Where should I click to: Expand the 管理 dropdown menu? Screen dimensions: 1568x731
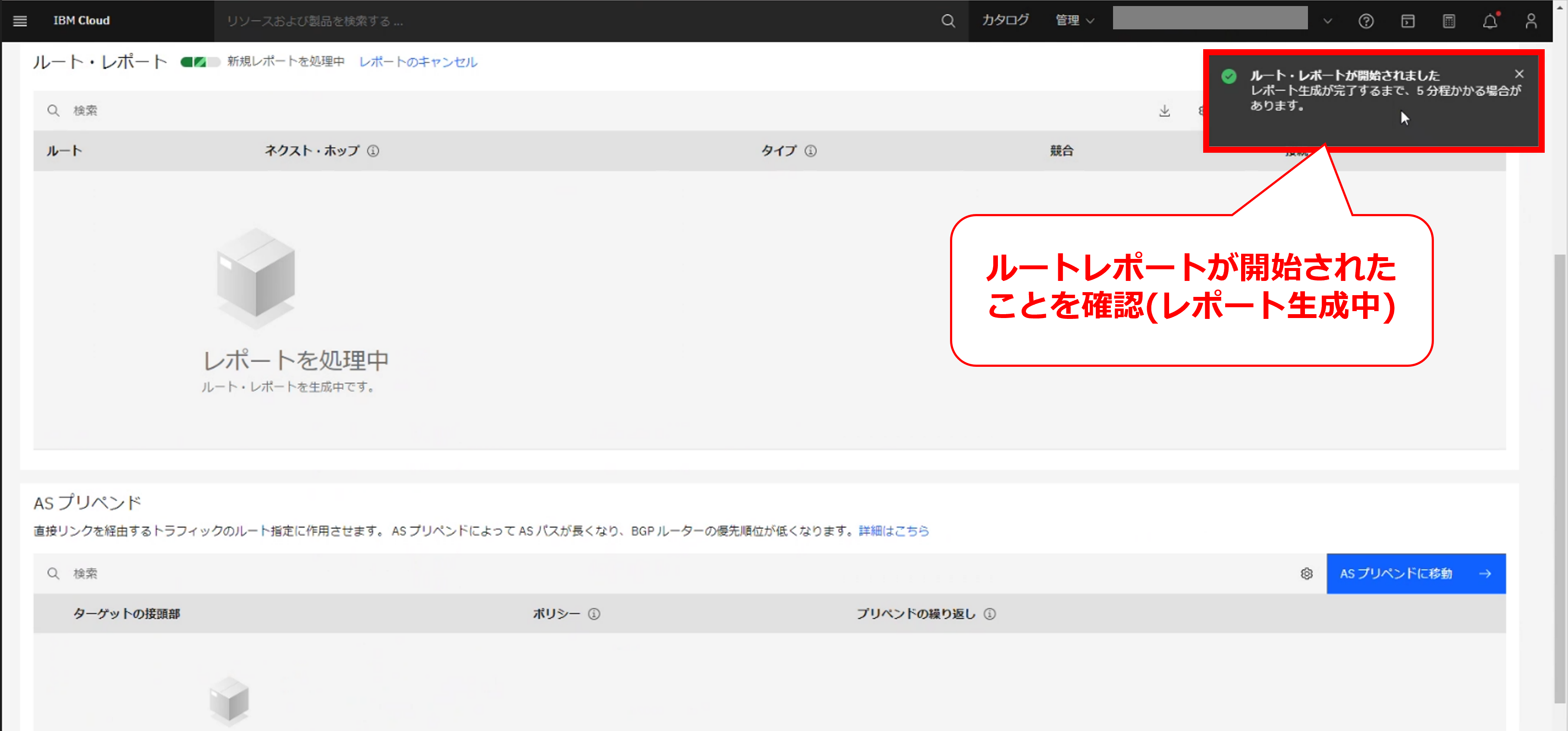(x=1075, y=21)
